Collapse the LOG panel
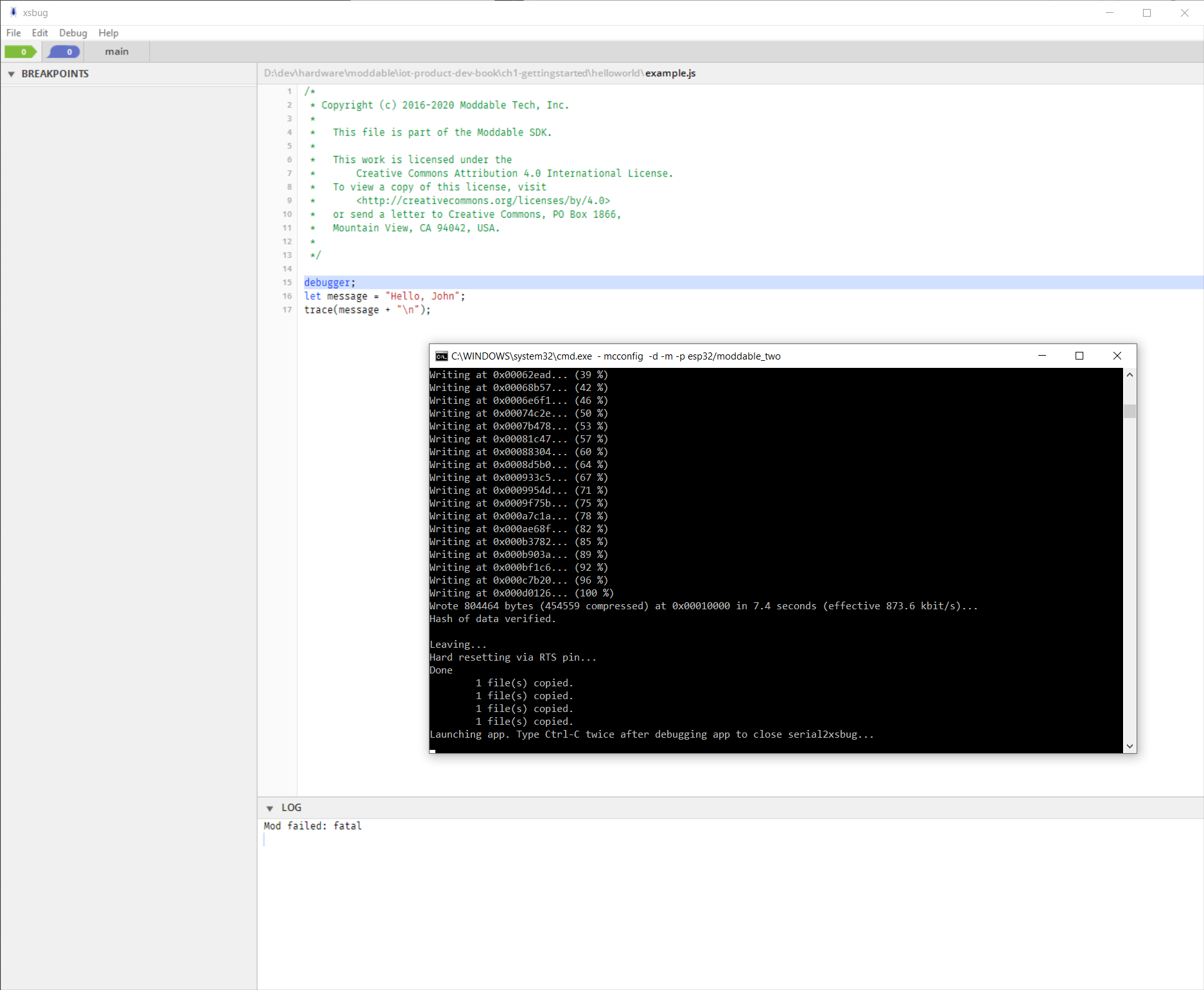This screenshot has height=990, width=1204. (x=270, y=808)
